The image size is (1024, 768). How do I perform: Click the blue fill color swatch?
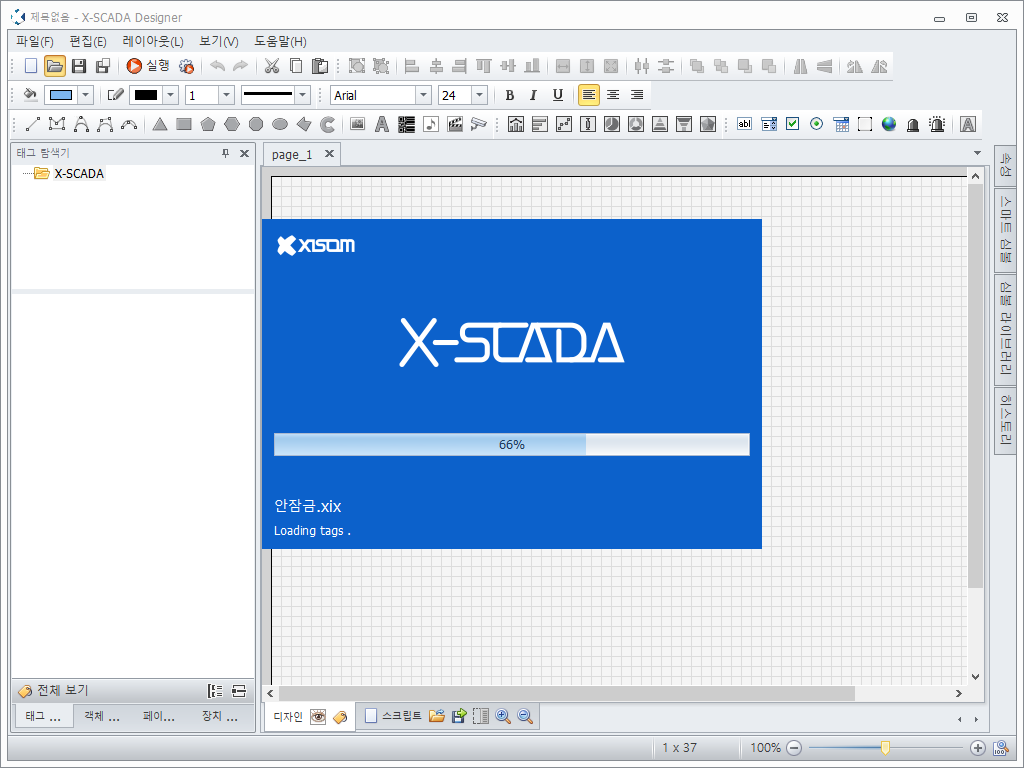(x=61, y=95)
